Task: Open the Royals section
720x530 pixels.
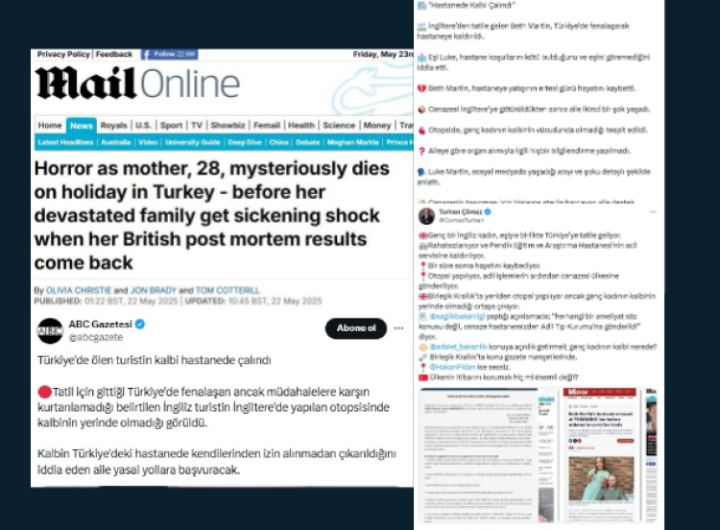Action: click(113, 125)
